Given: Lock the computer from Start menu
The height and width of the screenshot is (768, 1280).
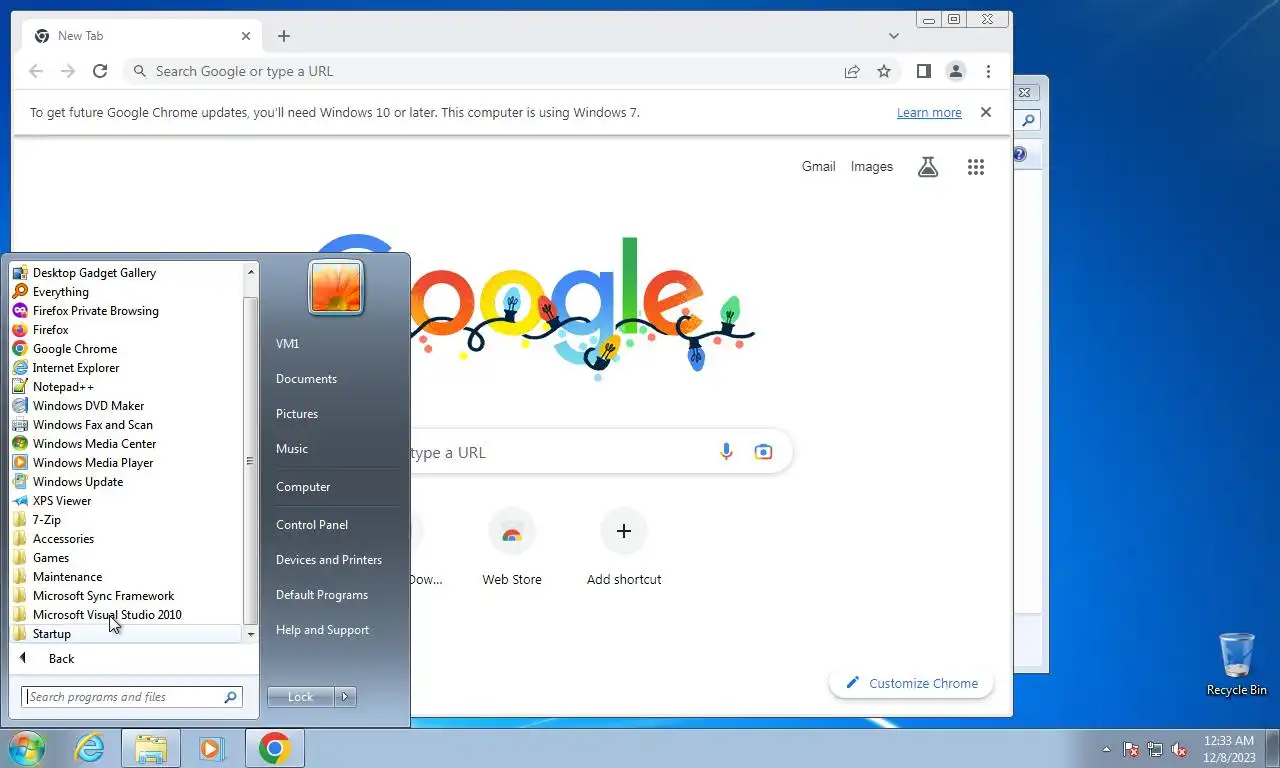Looking at the screenshot, I should [x=301, y=697].
